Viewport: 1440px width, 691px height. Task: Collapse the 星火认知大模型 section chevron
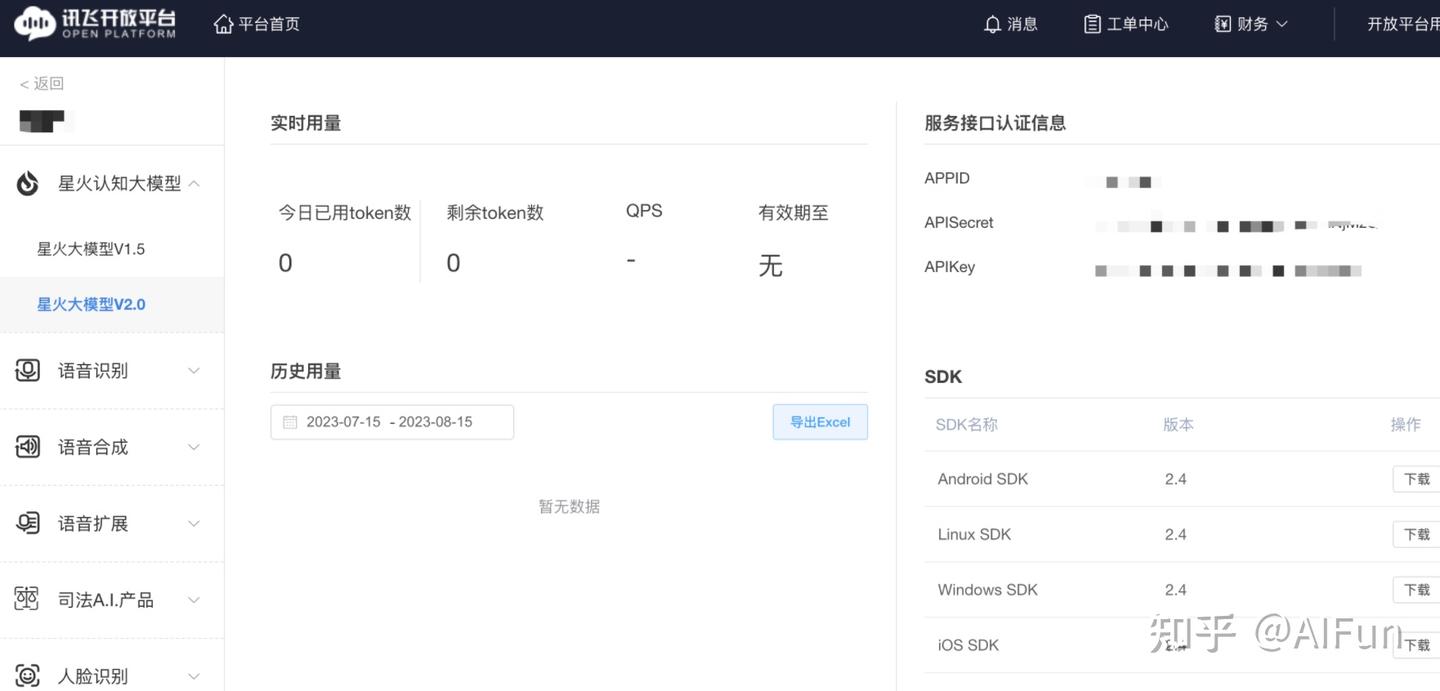pos(194,183)
